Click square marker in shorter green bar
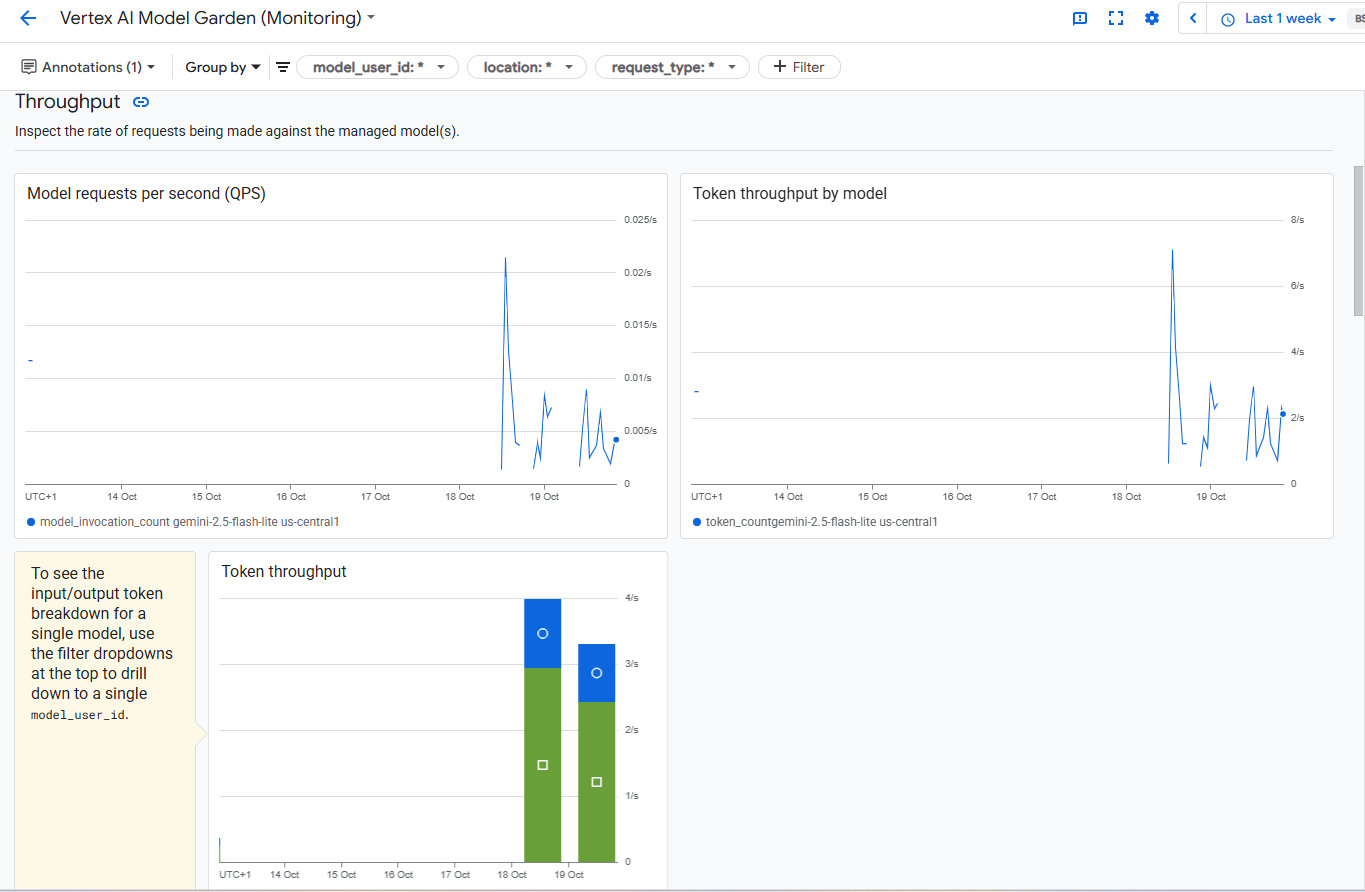The height and width of the screenshot is (892, 1365). pos(597,782)
